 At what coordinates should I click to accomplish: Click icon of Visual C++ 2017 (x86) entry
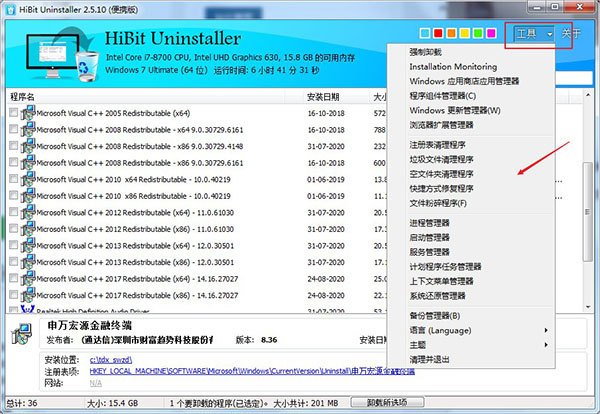(28, 295)
